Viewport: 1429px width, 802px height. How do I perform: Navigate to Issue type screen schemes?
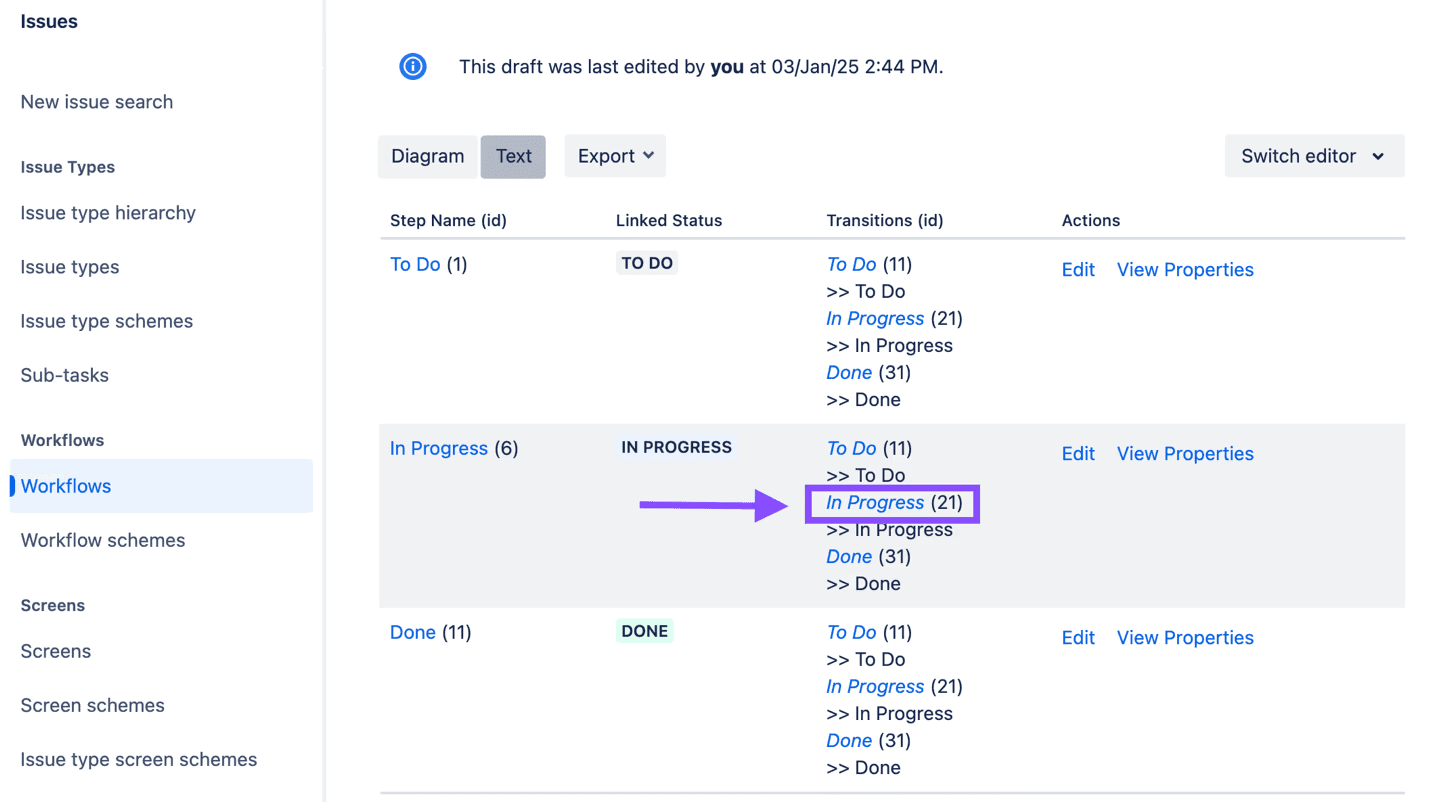[138, 759]
